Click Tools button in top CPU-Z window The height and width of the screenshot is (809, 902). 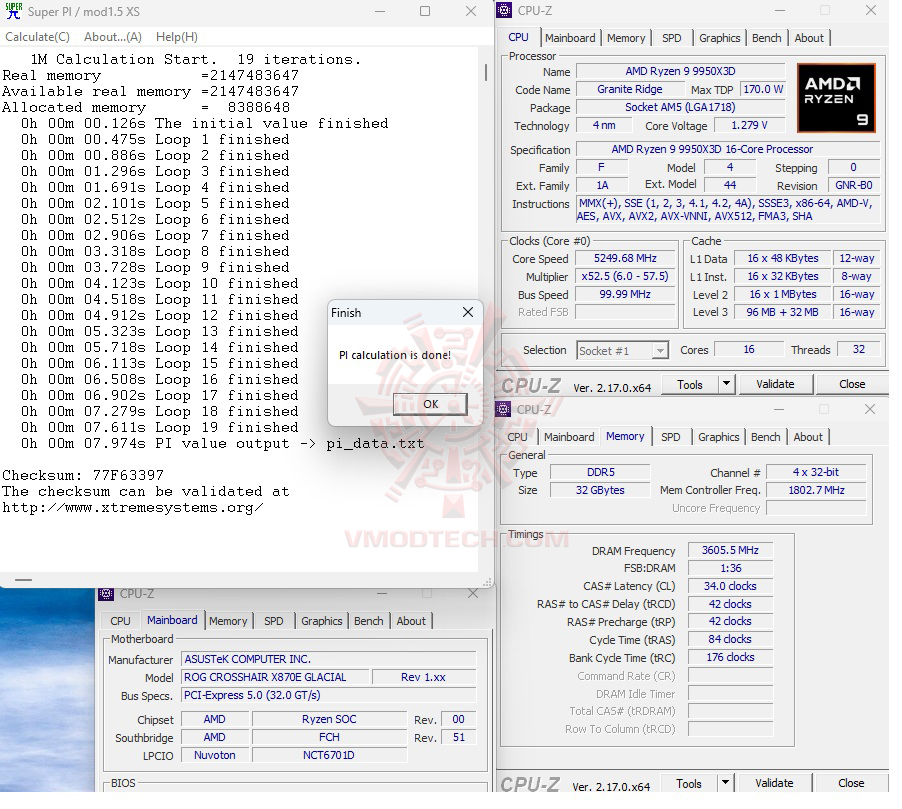click(x=690, y=384)
